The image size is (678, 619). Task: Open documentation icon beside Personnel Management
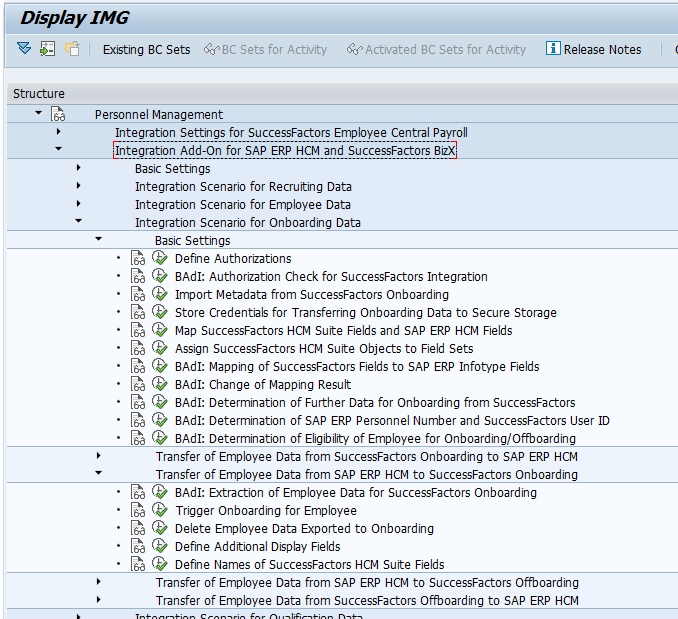click(x=58, y=114)
